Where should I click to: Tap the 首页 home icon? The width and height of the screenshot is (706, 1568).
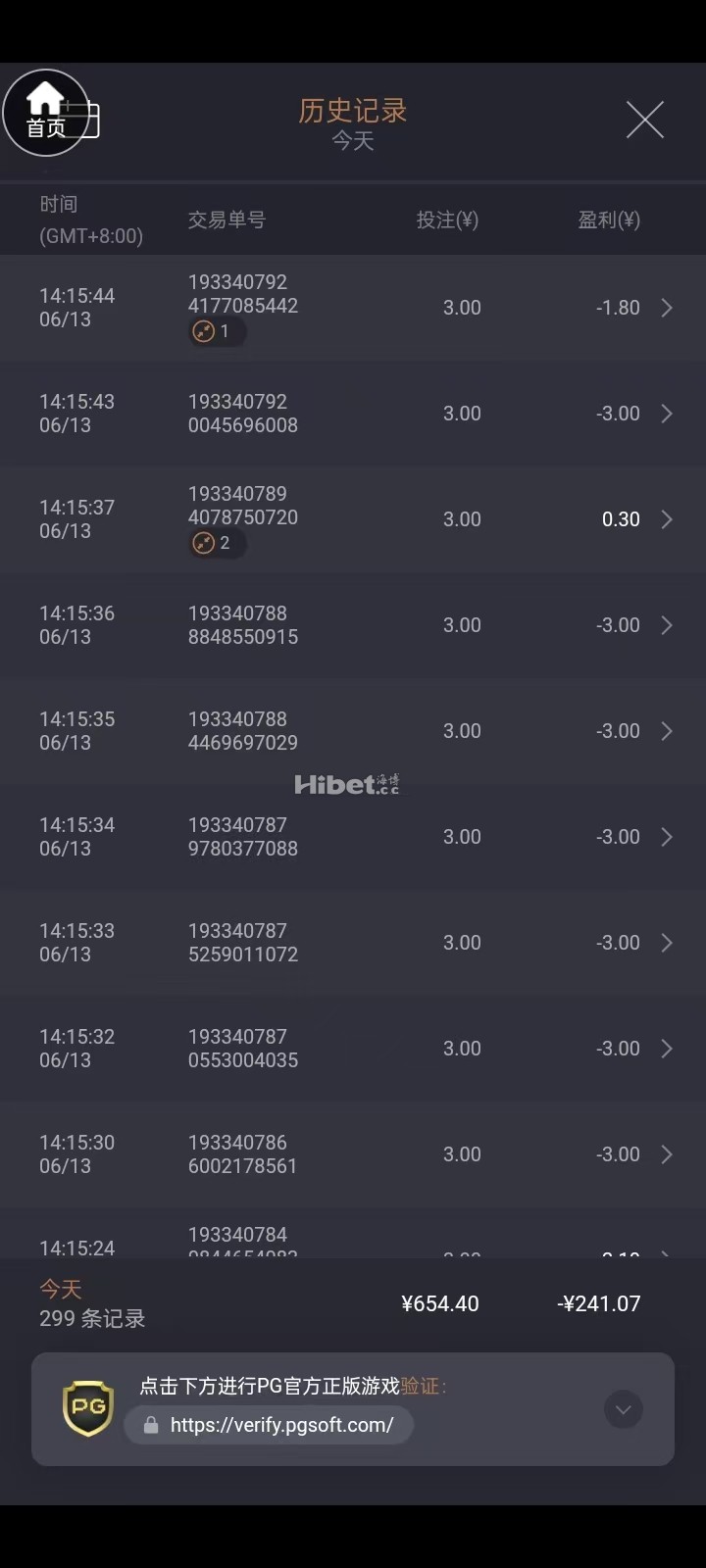(x=45, y=113)
